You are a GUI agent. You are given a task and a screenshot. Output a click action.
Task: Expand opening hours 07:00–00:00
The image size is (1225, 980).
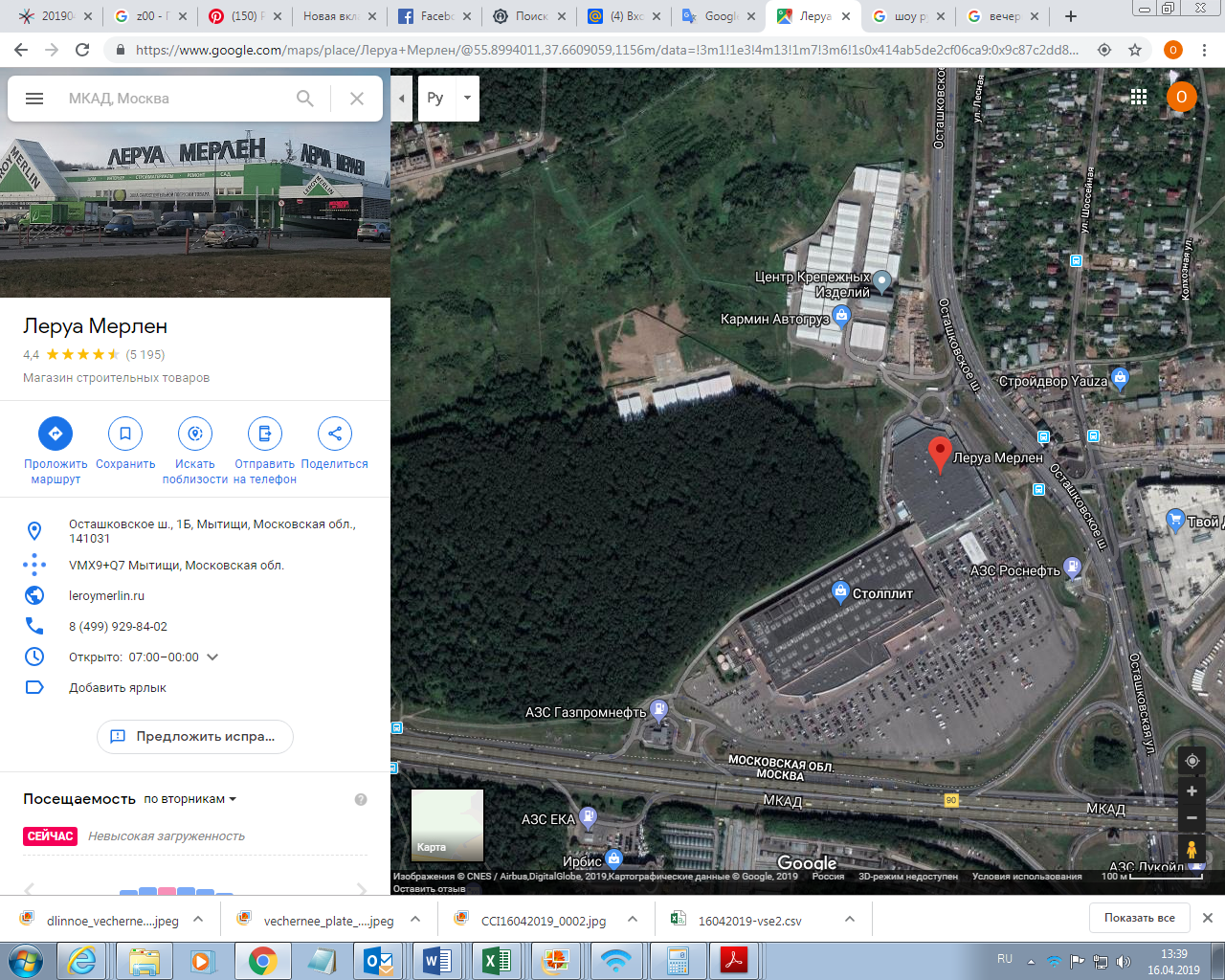pos(212,657)
